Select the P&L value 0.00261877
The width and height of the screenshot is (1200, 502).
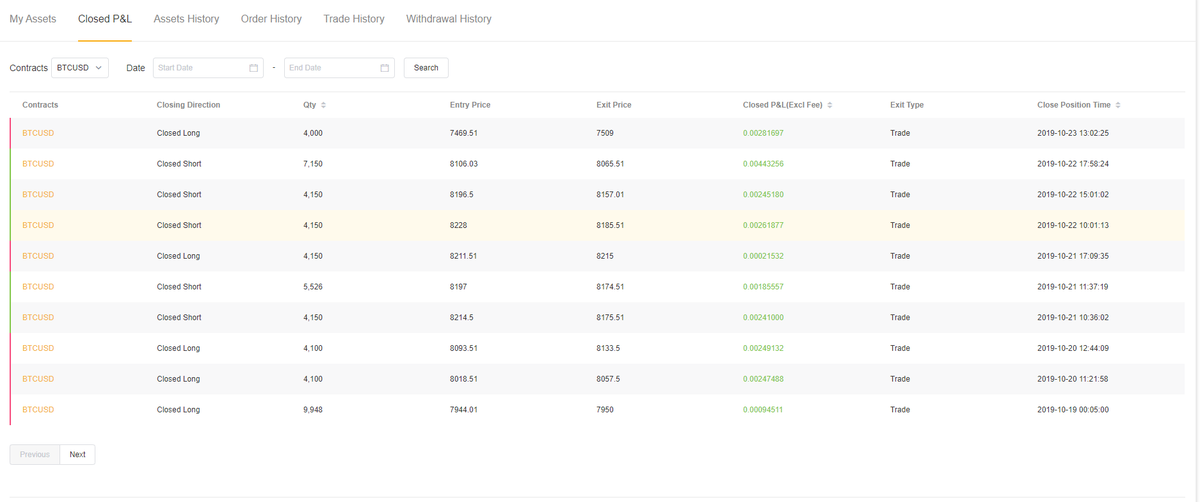tap(763, 225)
